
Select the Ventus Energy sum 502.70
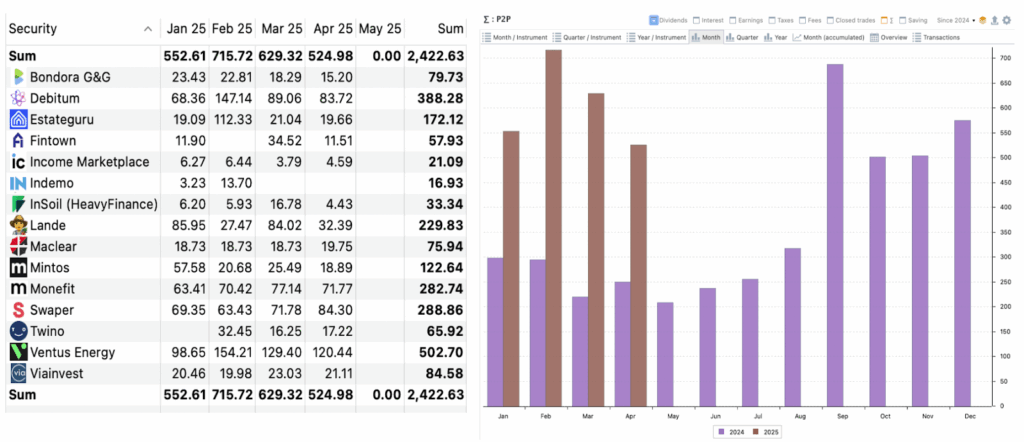(x=442, y=353)
